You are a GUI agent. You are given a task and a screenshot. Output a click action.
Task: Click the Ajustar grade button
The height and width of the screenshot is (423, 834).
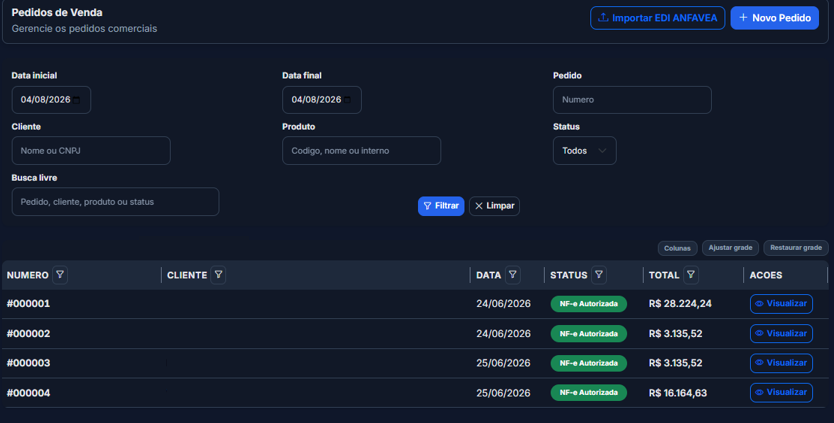point(730,248)
